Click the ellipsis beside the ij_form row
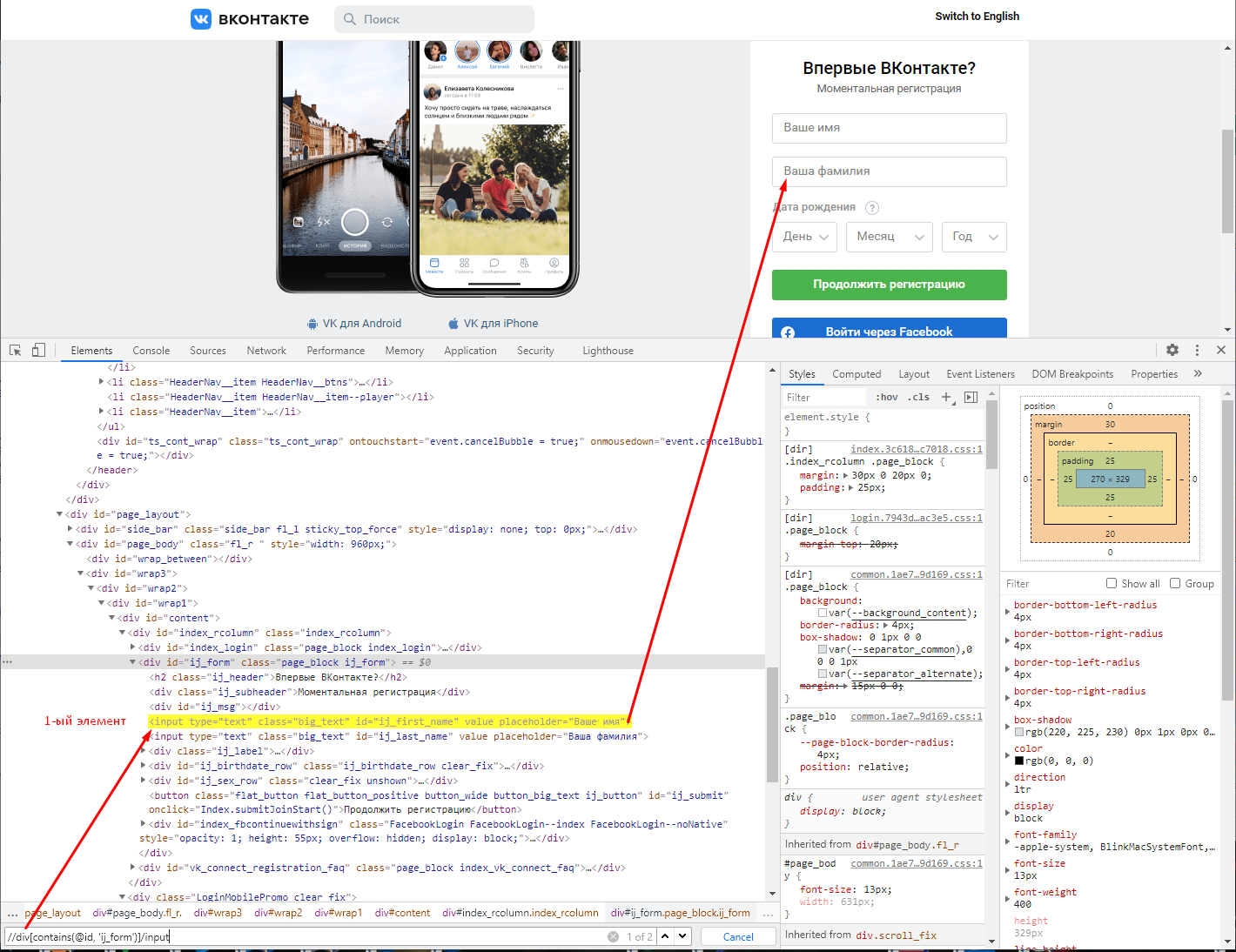 coord(7,662)
